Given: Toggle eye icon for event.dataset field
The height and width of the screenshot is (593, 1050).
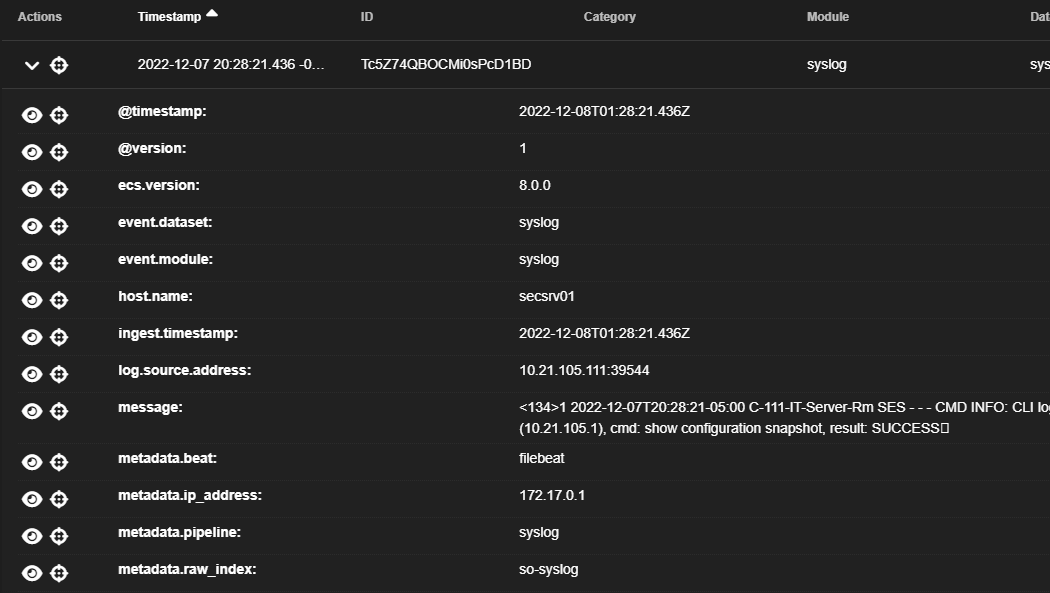Looking at the screenshot, I should (x=31, y=226).
